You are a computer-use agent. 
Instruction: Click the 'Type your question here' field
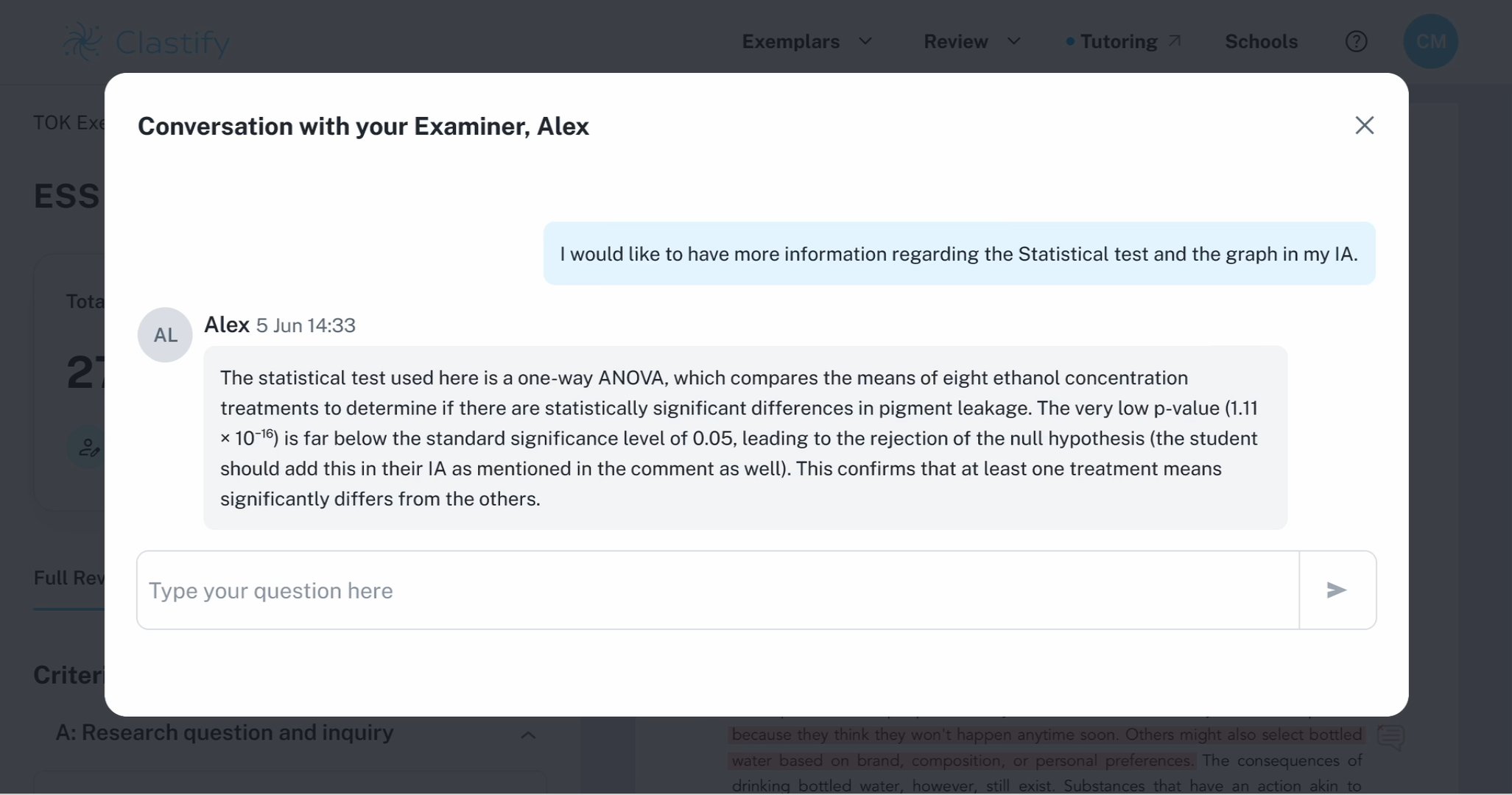click(x=717, y=590)
